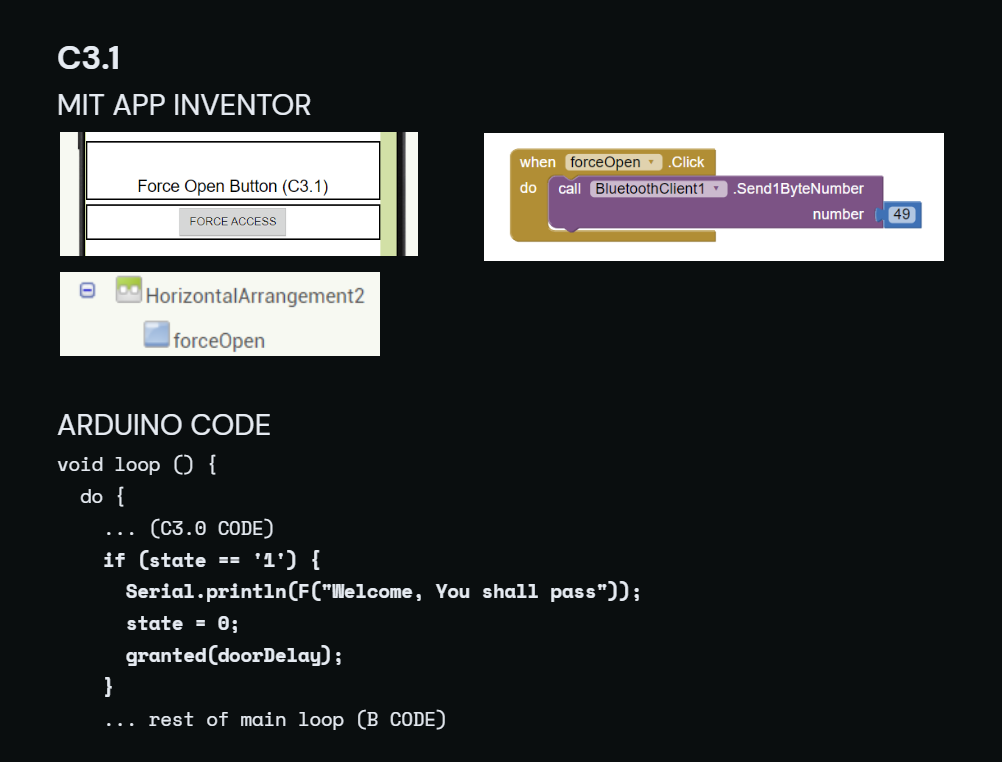This screenshot has width=1002, height=762.
Task: Click the 'number' socket label in block
Action: (x=838, y=215)
